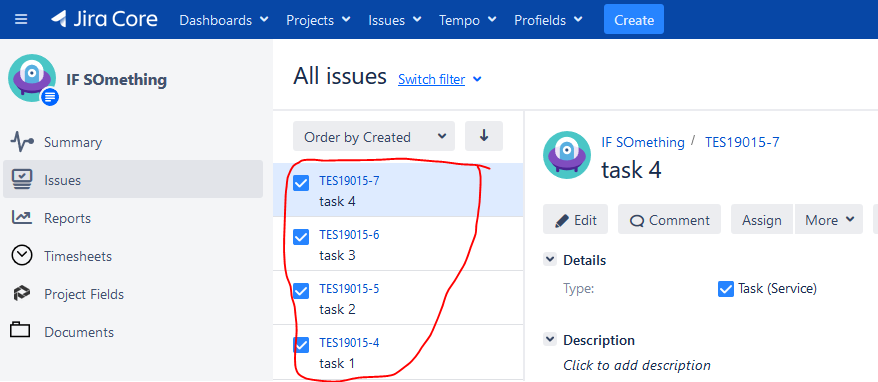
Task: Select Issues in the sidebar
Action: (133, 179)
